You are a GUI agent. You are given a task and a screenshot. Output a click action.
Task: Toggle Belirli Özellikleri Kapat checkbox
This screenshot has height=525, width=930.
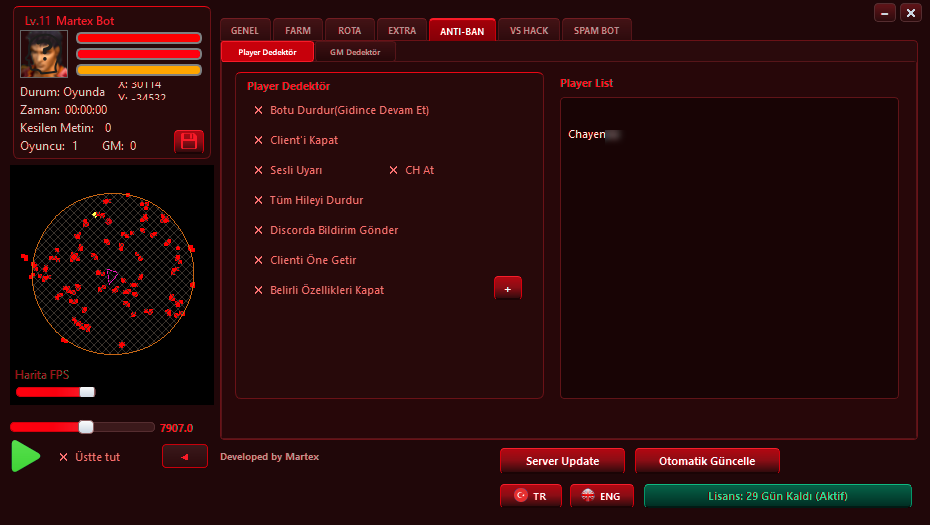259,290
